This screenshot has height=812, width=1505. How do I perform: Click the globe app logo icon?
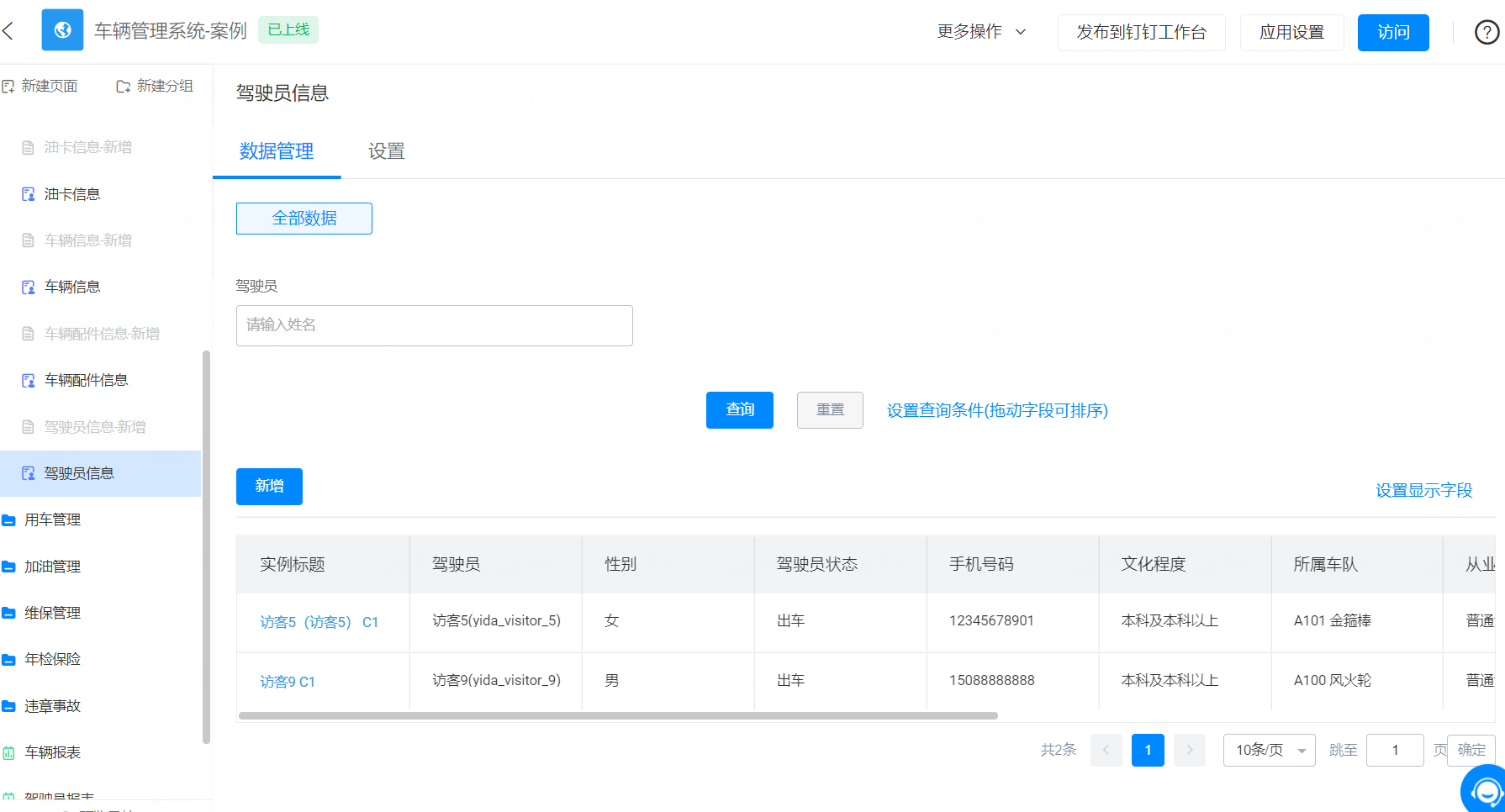pos(62,30)
